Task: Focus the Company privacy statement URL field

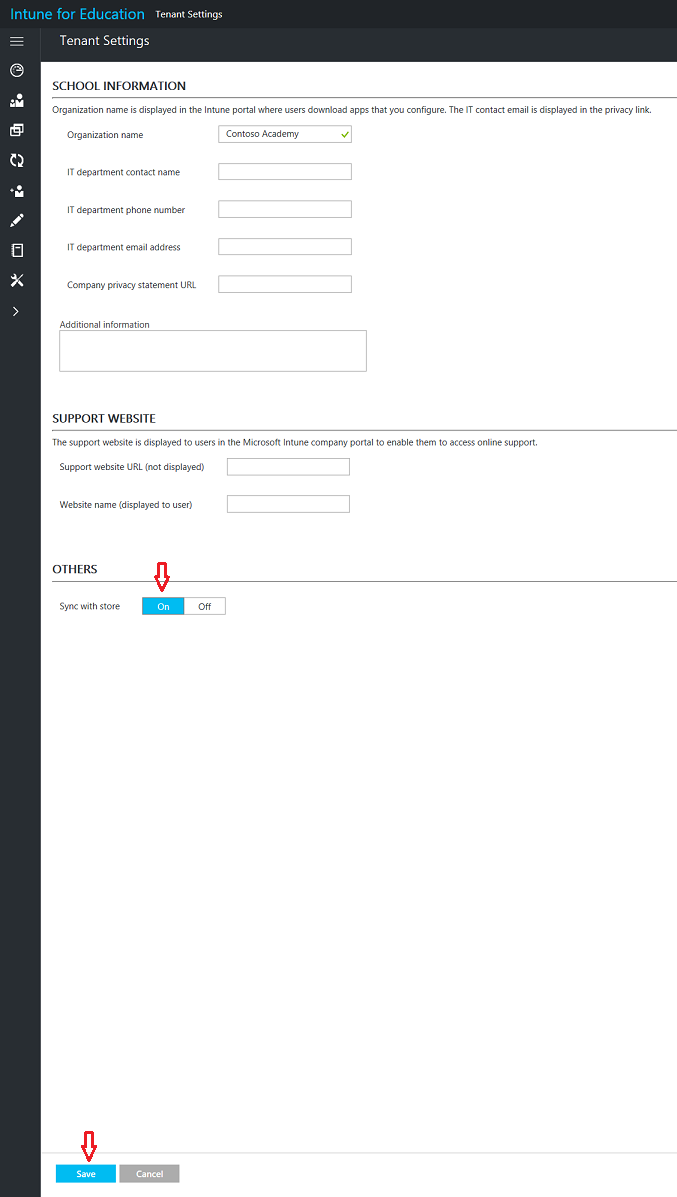Action: (x=285, y=284)
